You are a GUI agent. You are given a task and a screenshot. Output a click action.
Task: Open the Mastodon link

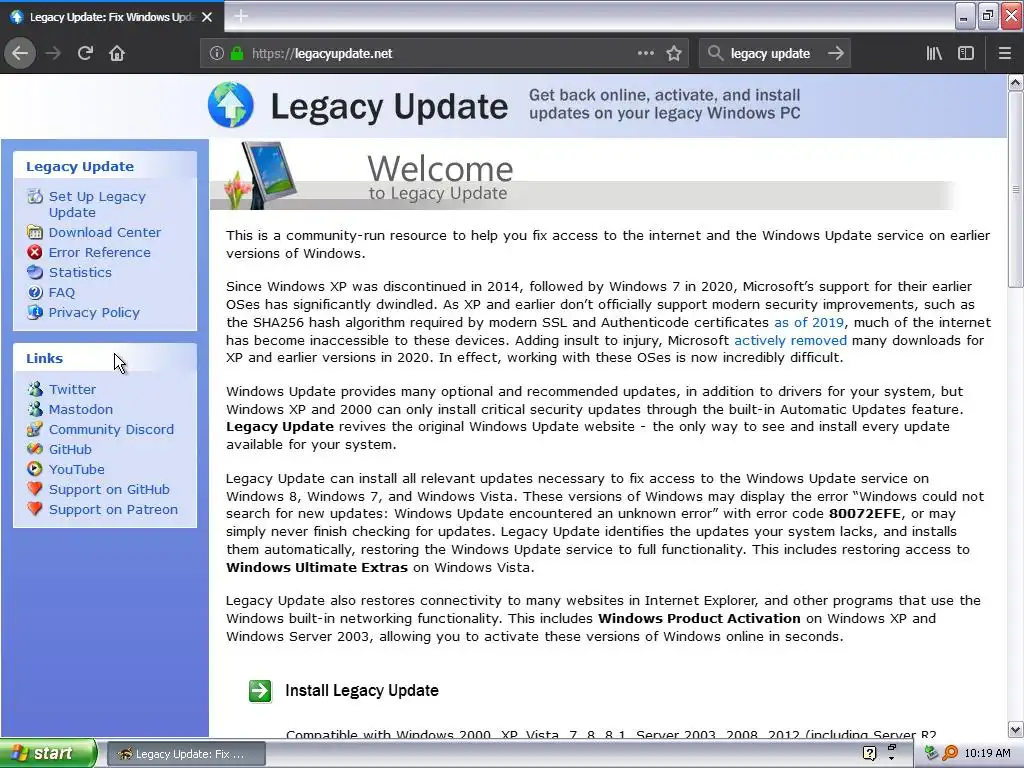coord(81,409)
